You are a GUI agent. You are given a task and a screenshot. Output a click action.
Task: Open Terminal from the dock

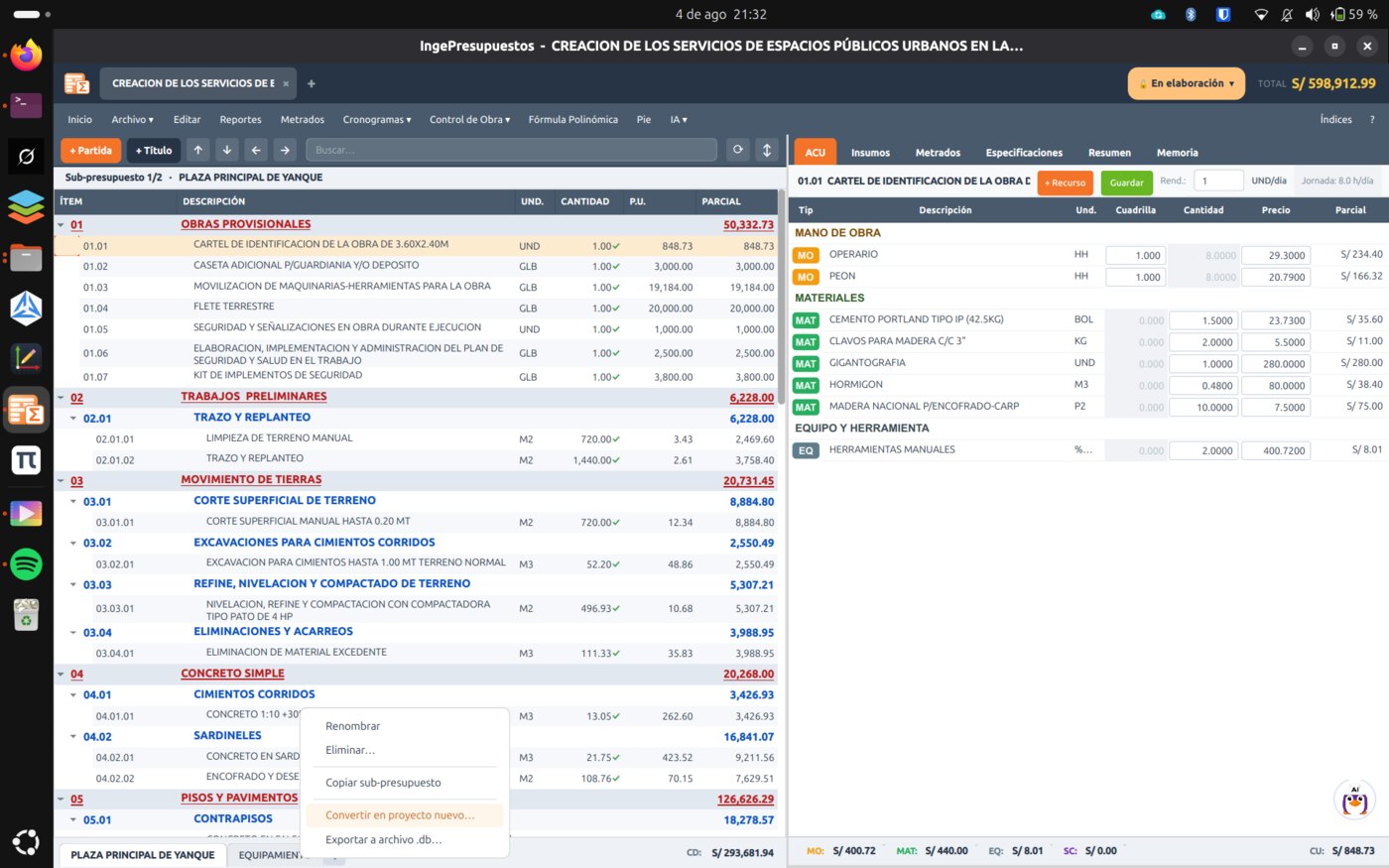click(27, 104)
